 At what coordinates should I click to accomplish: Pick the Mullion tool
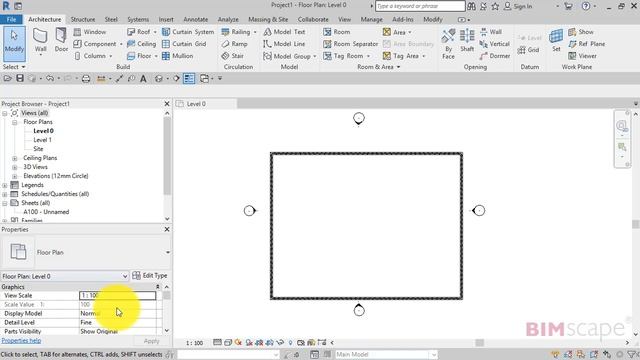click(x=178, y=56)
